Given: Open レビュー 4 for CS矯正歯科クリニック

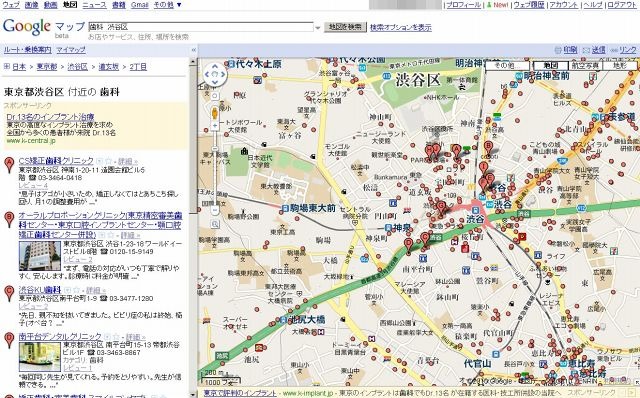Looking at the screenshot, I should pyautogui.click(x=33, y=186).
